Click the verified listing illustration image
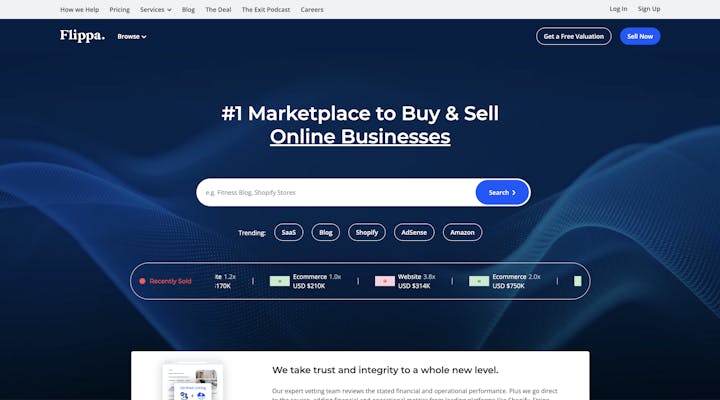Screen dimensions: 720x400 [x=192, y=381]
